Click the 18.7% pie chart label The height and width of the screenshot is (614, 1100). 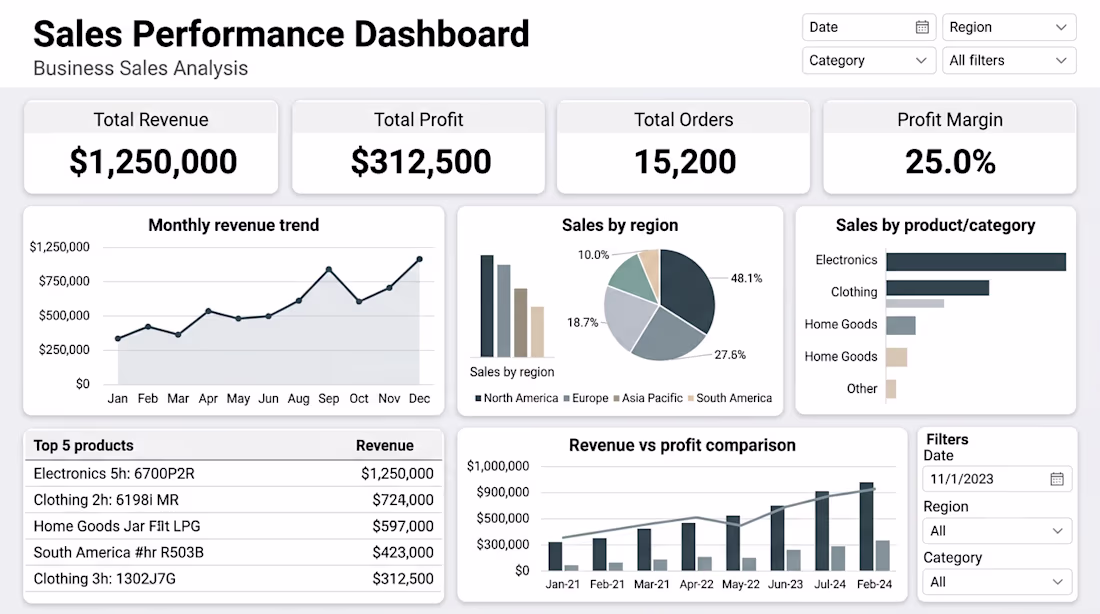[x=582, y=323]
